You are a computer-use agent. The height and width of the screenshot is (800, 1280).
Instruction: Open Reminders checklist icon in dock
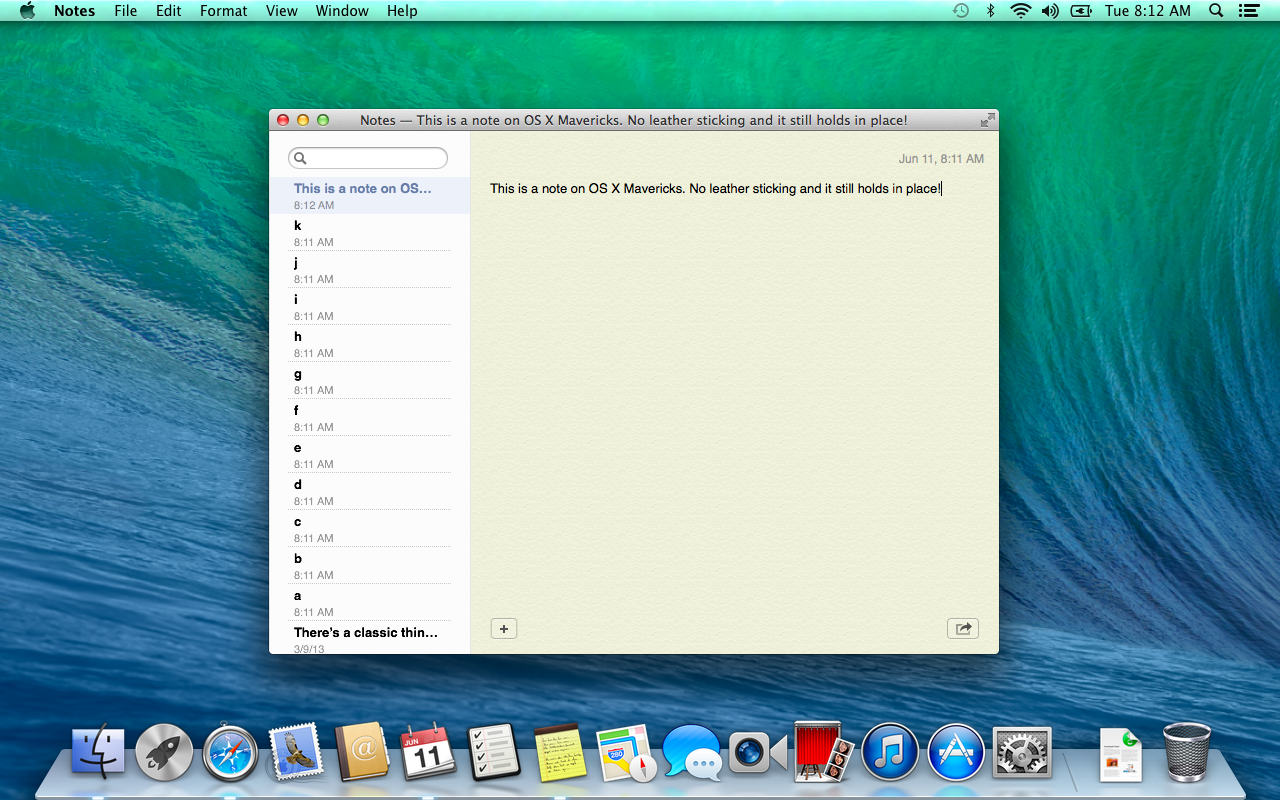(x=494, y=752)
